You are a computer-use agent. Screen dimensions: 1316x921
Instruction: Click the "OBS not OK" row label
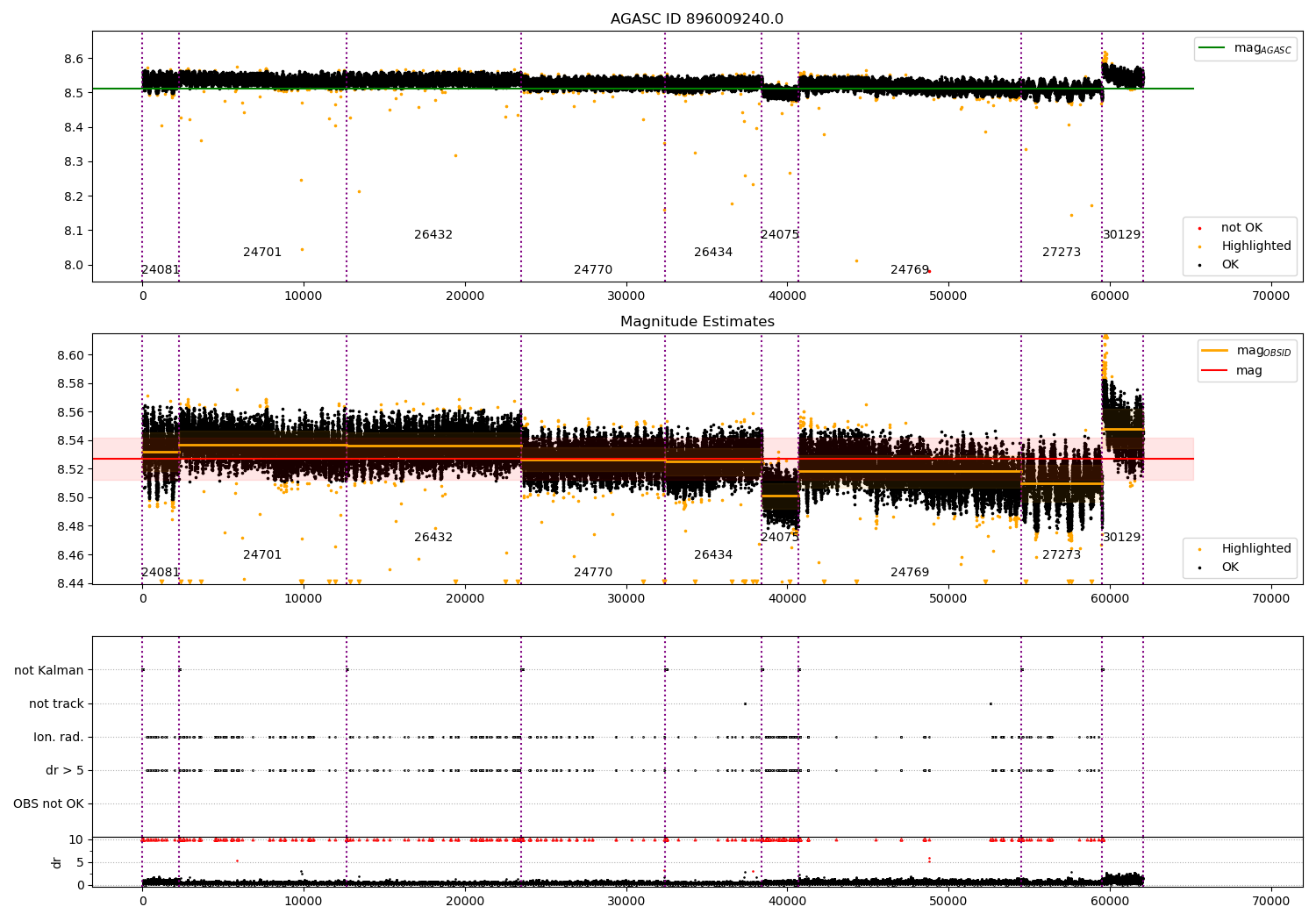(48, 804)
